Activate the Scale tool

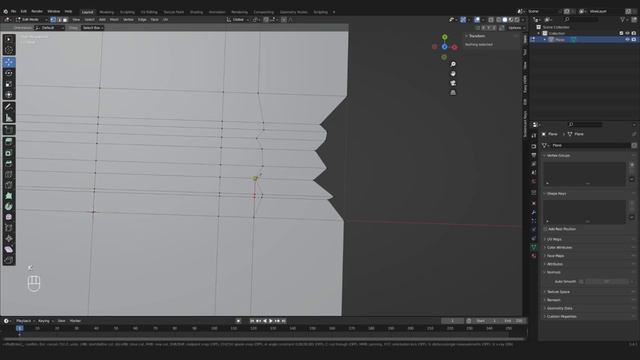[9, 84]
